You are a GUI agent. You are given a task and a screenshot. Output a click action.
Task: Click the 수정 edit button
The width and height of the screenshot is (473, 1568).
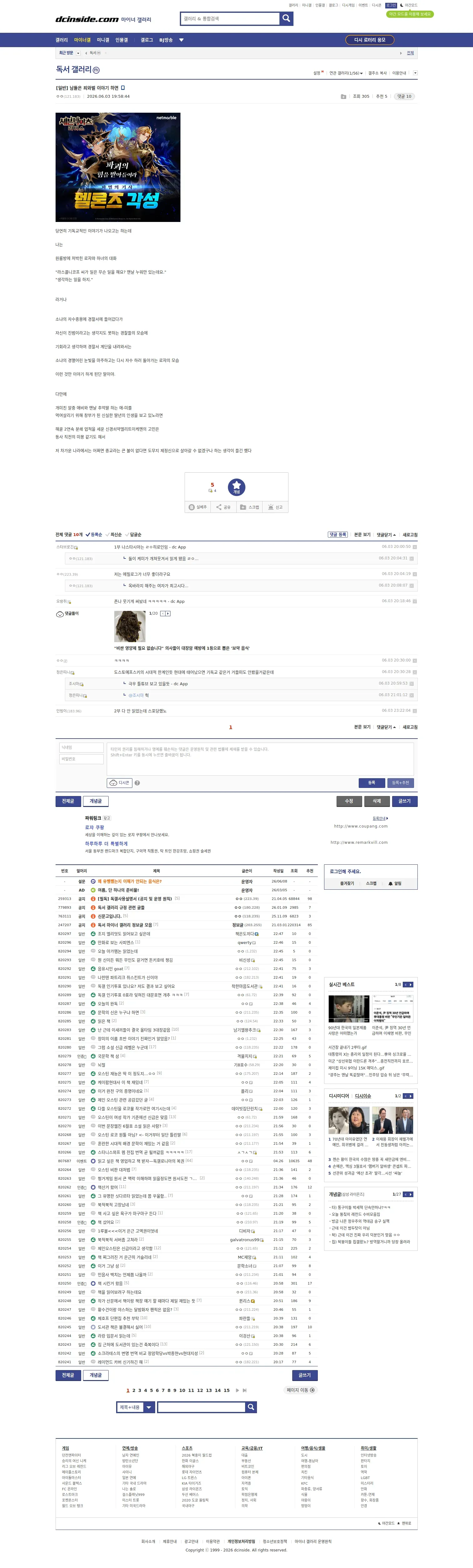click(349, 801)
